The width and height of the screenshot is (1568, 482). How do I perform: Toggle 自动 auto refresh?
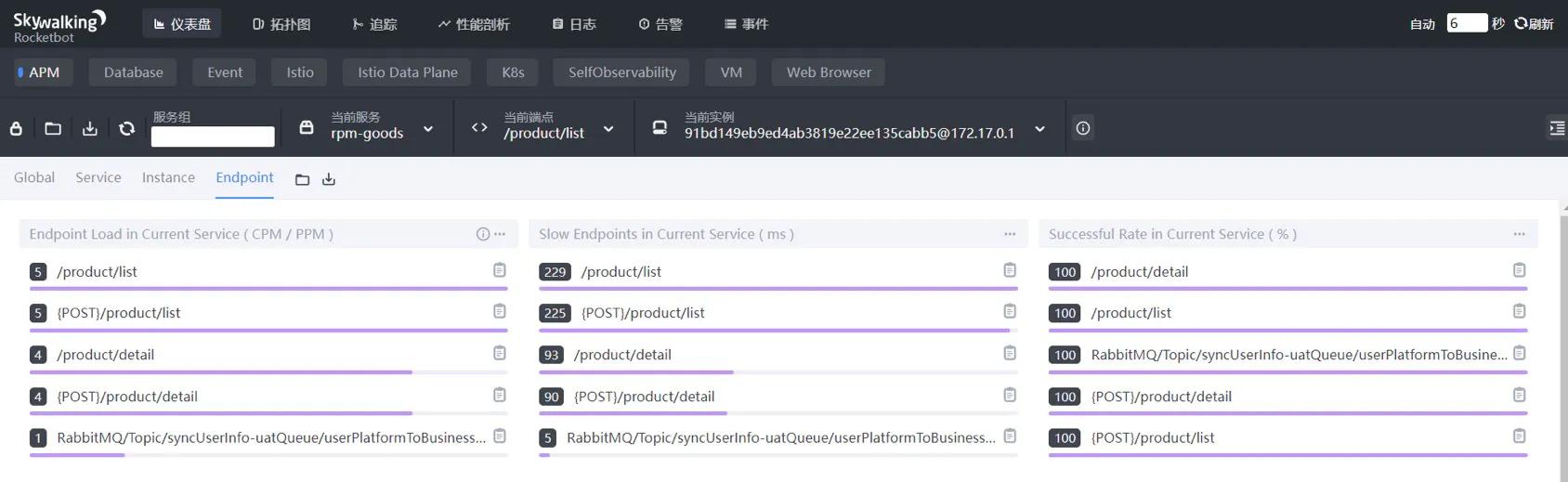tap(1422, 24)
